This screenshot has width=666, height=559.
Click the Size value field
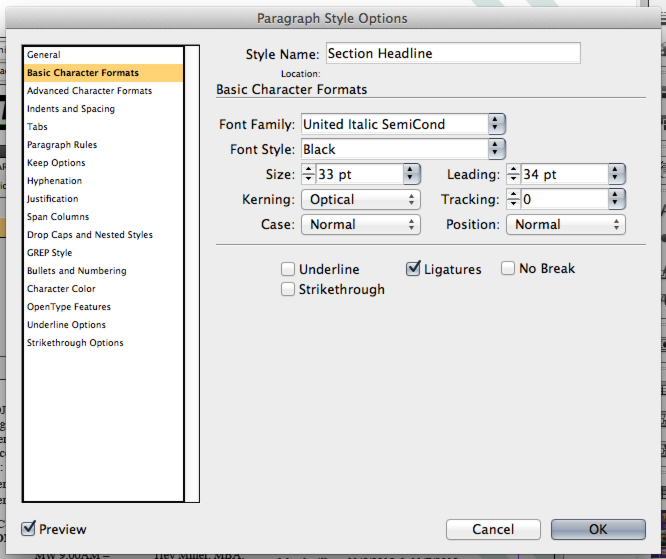(x=359, y=174)
